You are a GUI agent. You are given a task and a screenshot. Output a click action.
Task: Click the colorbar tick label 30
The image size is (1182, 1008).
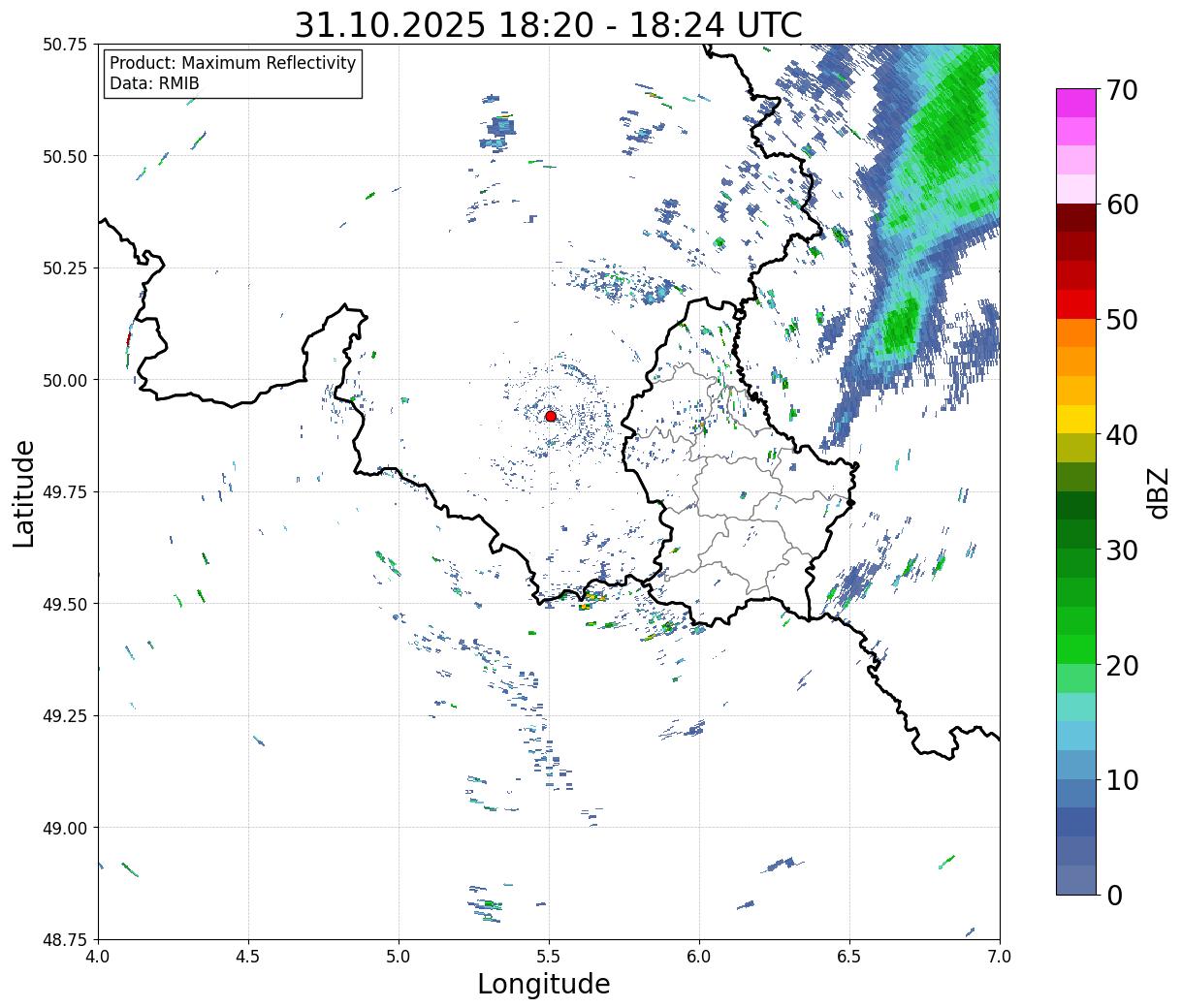point(1122,550)
